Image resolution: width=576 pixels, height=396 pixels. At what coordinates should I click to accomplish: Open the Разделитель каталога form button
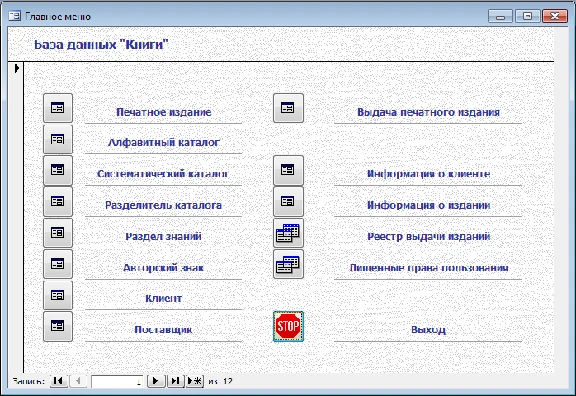tap(58, 201)
